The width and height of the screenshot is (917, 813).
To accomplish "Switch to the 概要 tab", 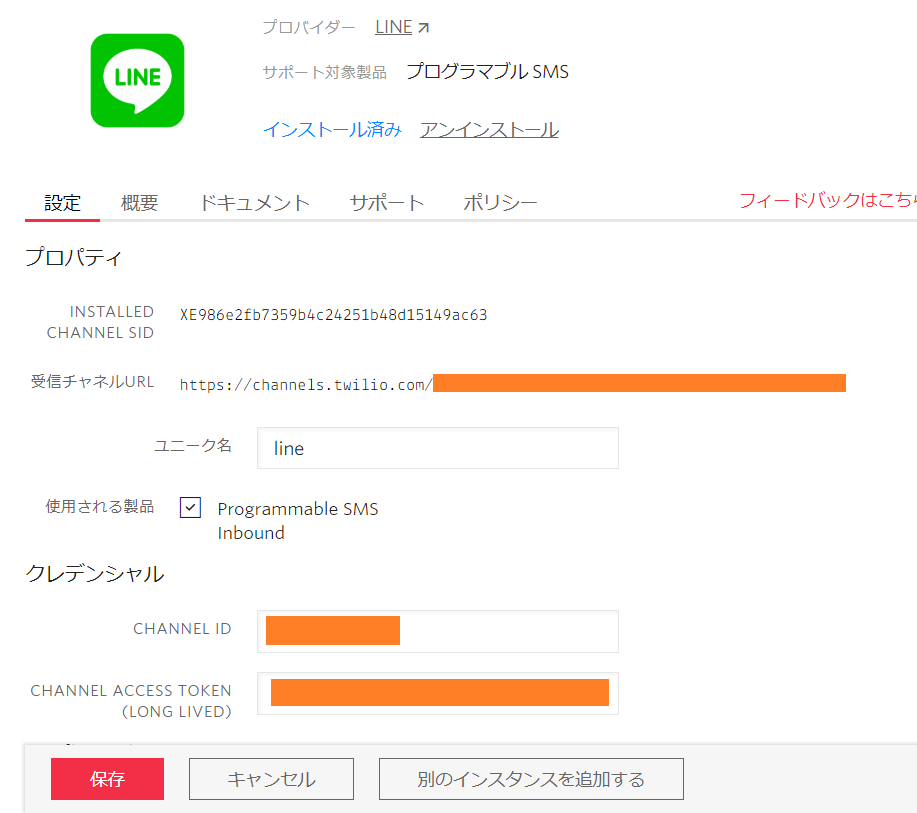I will tap(138, 201).
